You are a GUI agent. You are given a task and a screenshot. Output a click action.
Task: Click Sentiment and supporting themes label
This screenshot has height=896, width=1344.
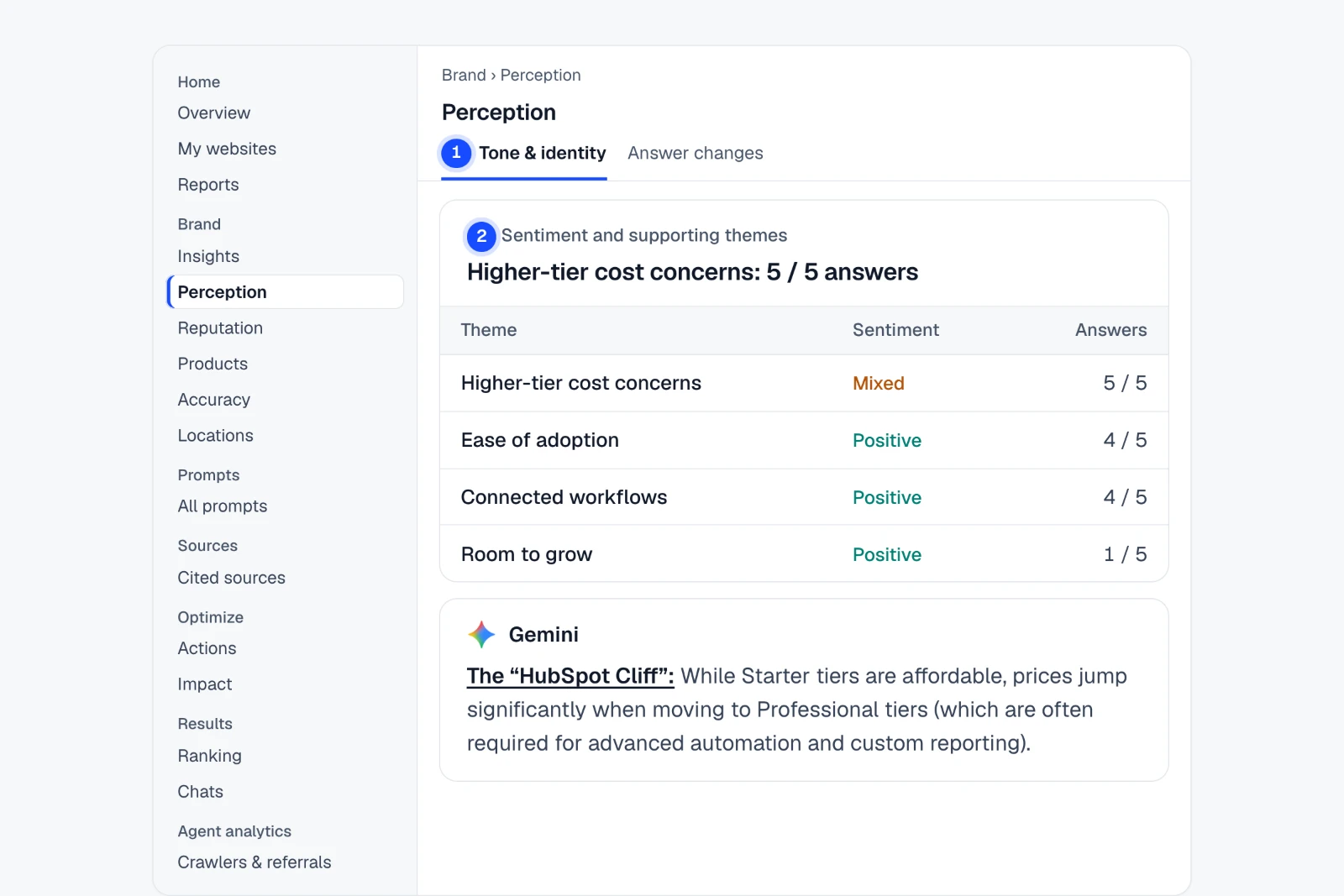pos(644,235)
